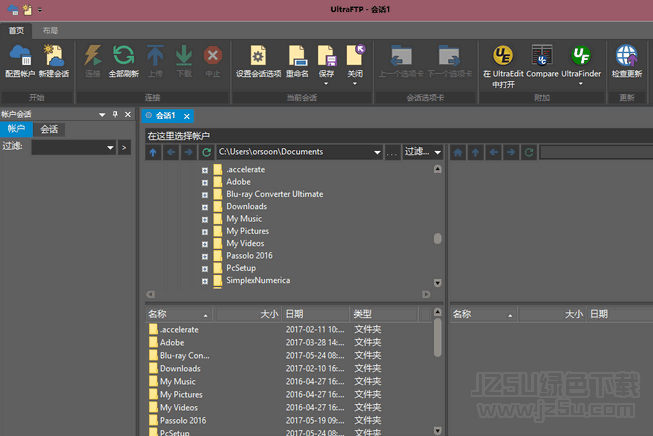Click the 保存 save session icon
The height and width of the screenshot is (436, 653).
326,56
